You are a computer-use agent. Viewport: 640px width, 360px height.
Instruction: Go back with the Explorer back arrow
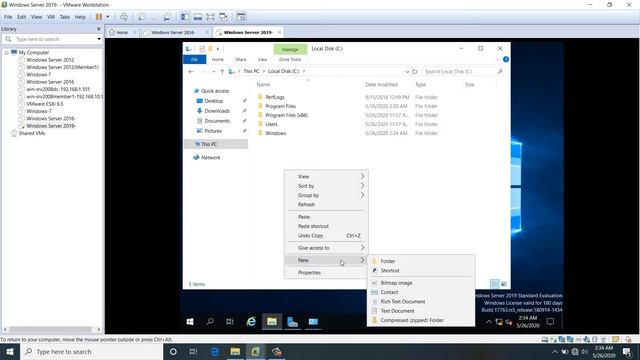click(191, 71)
